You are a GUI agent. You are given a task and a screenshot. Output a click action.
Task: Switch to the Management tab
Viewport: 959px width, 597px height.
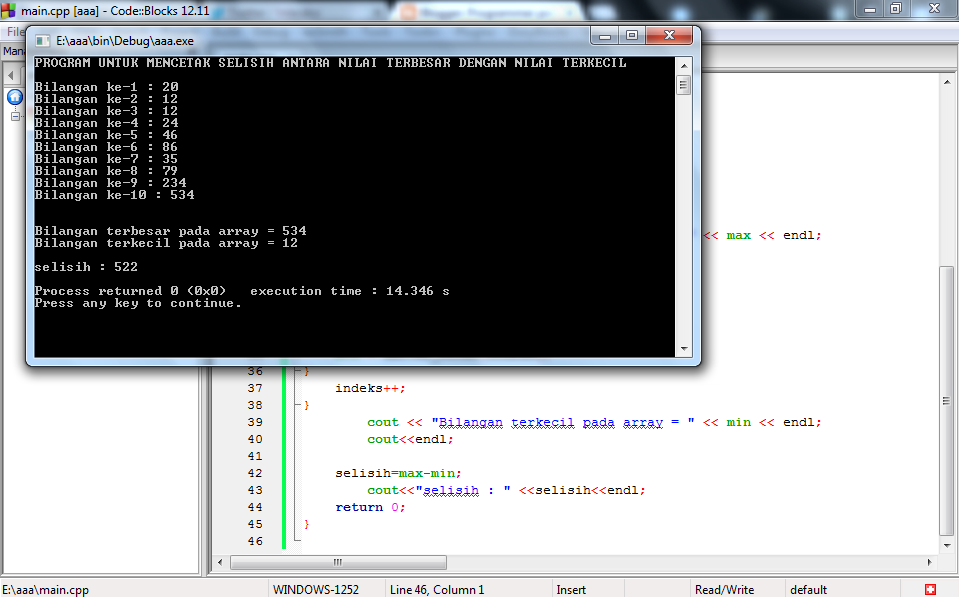coord(14,50)
